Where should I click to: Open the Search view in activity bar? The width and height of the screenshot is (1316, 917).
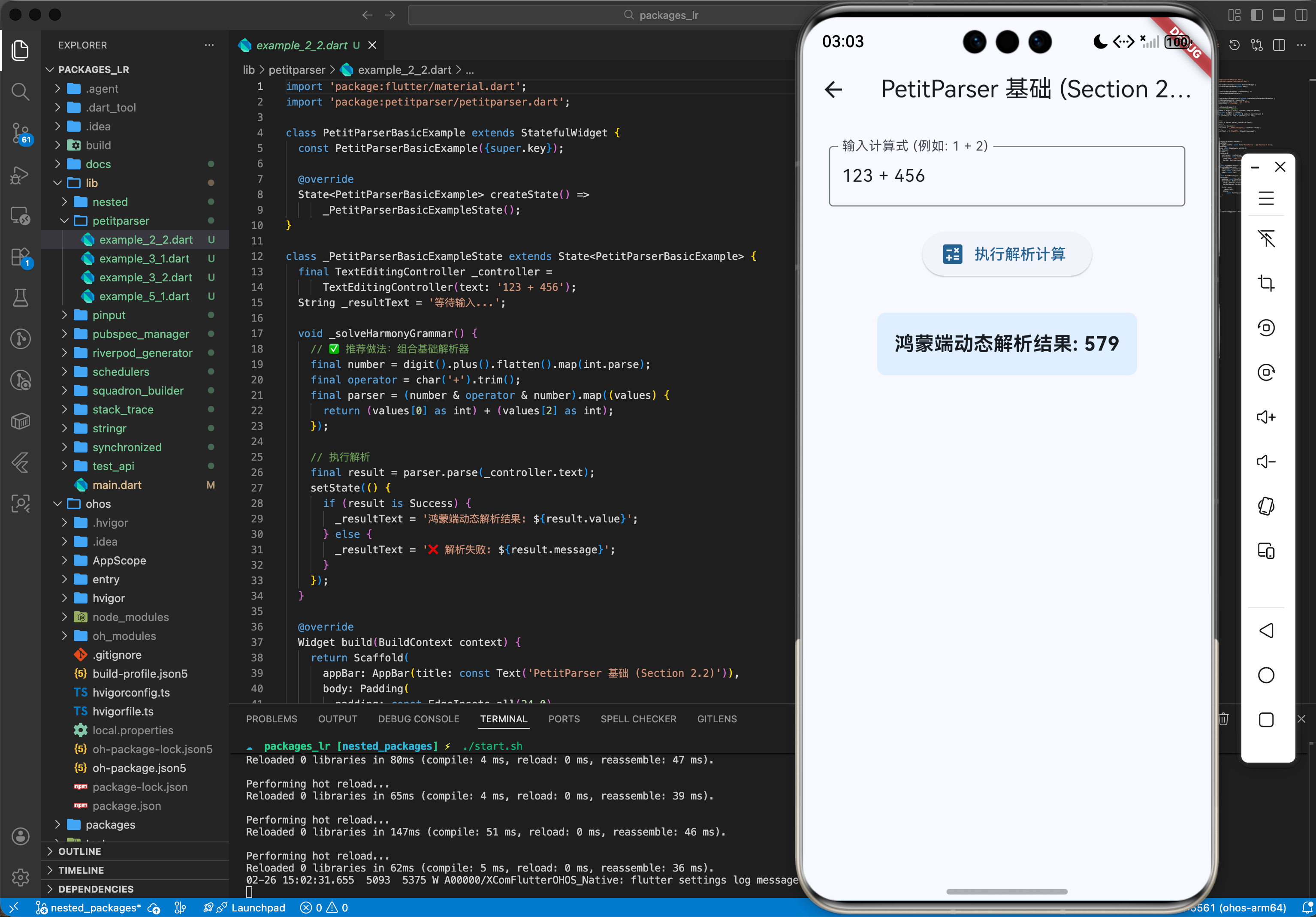(21, 92)
